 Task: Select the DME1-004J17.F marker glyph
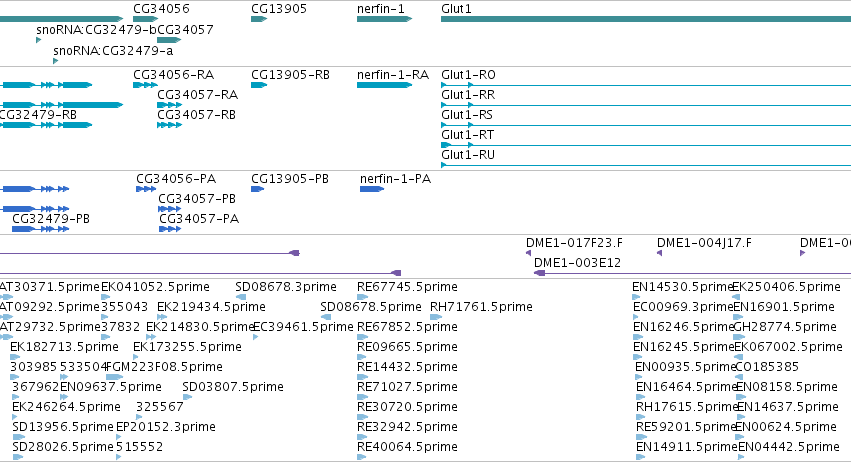coord(659,253)
